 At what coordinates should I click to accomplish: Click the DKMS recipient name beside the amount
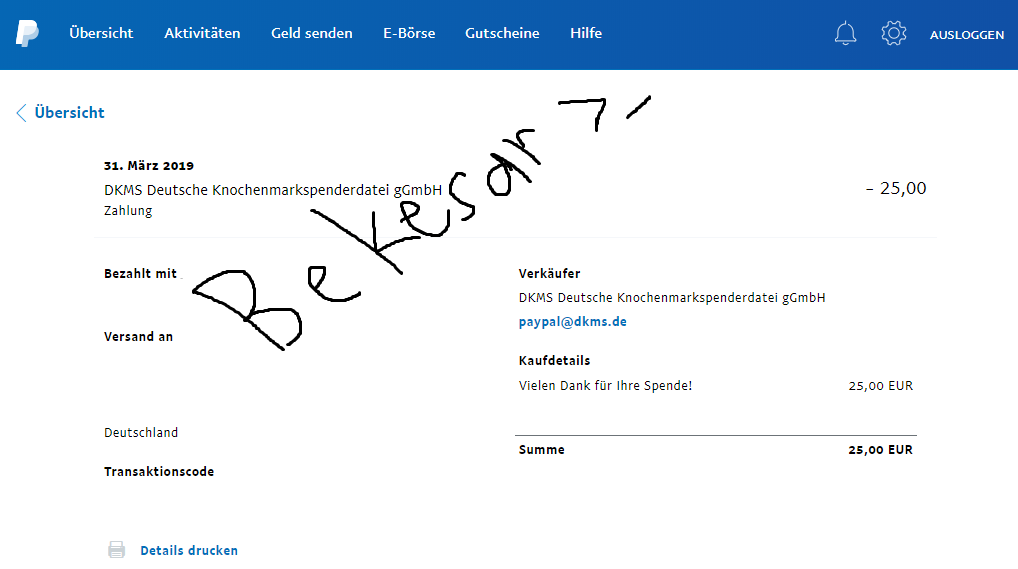click(x=273, y=190)
